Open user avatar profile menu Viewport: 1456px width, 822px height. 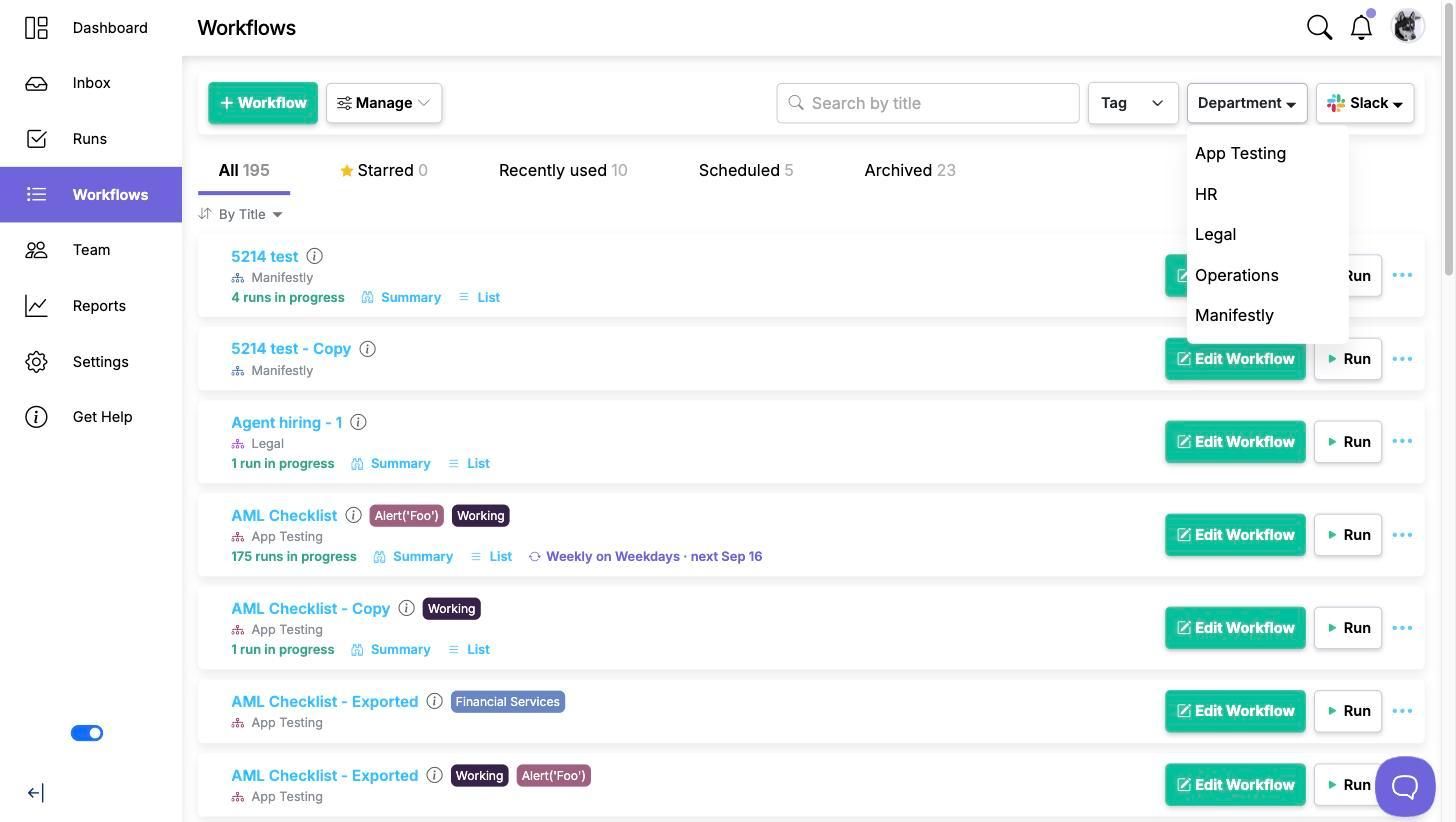(1407, 26)
